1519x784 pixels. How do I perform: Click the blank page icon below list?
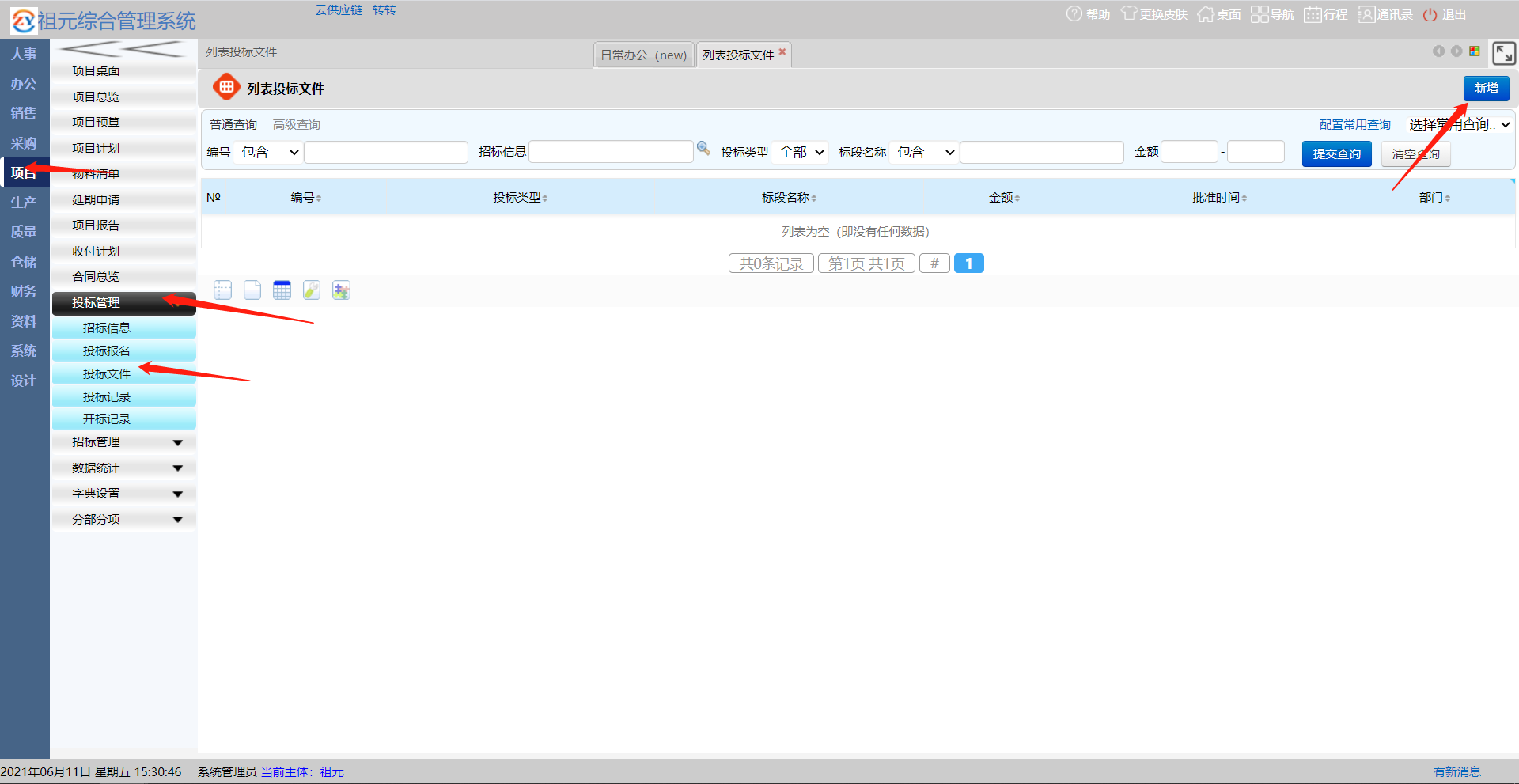(x=252, y=290)
